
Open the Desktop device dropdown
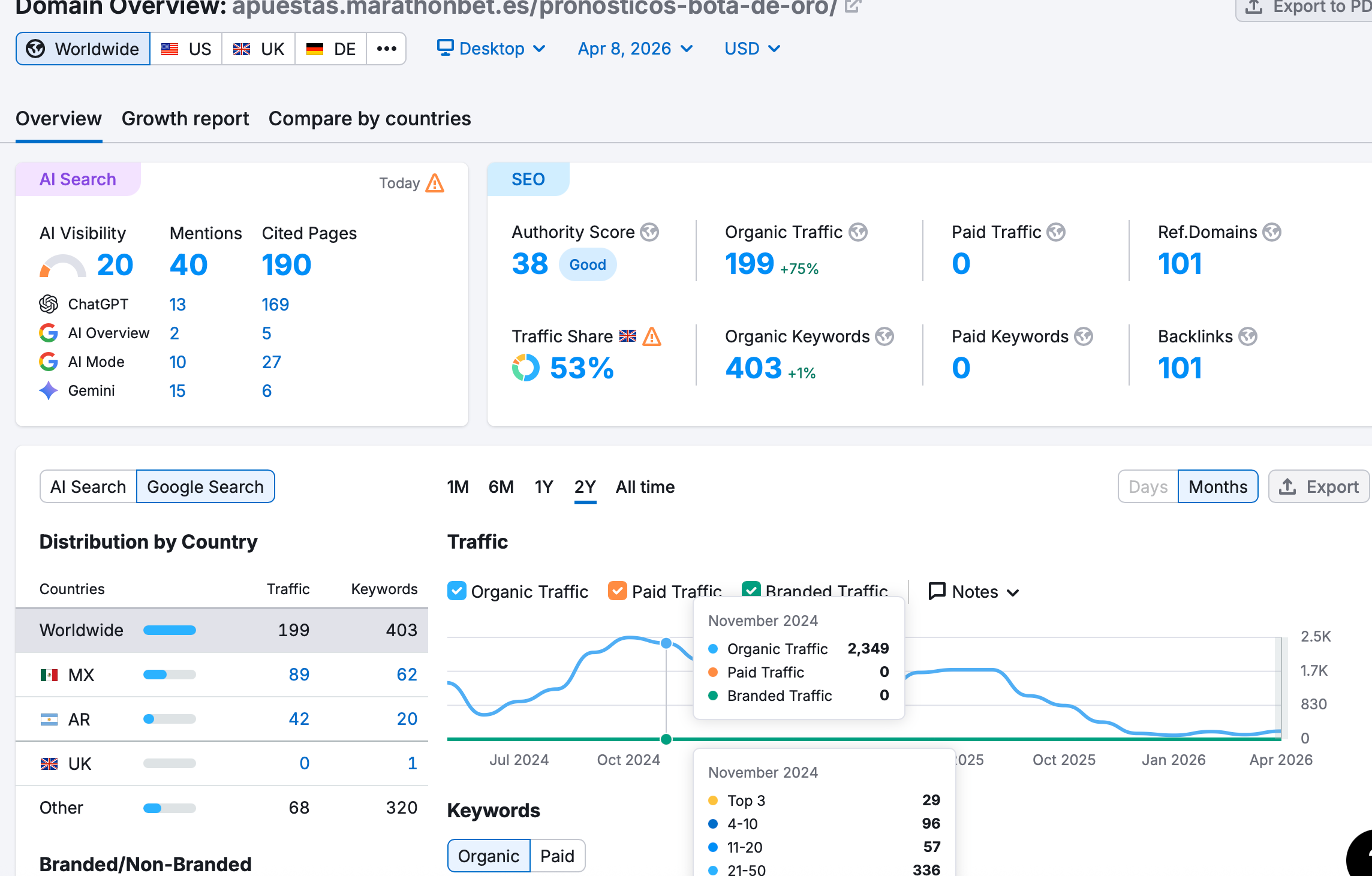tap(491, 49)
